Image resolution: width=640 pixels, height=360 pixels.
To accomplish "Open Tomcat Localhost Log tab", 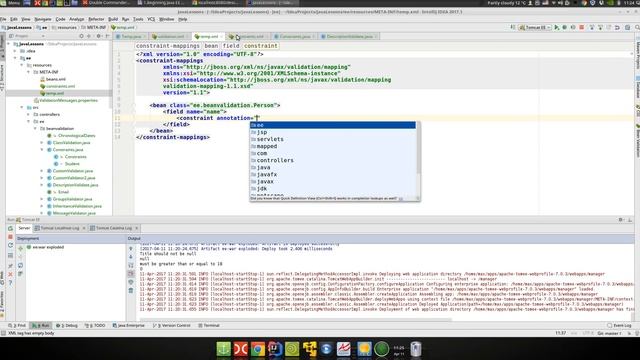I will [x=60, y=228].
